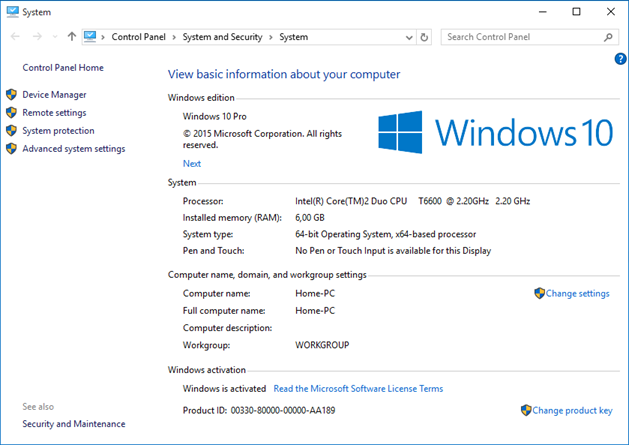Click the Forward navigation arrow
Image resolution: width=629 pixels, height=445 pixels.
tap(37, 37)
